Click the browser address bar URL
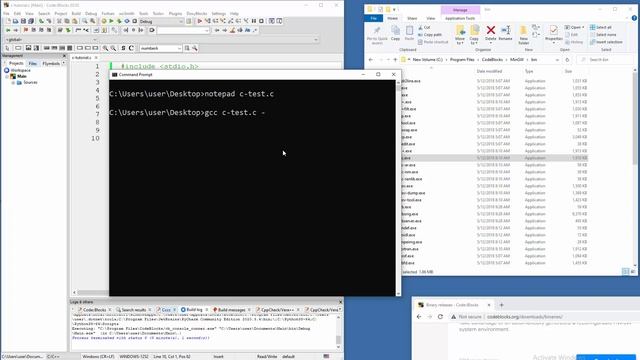The width and height of the screenshot is (640, 360). click(524, 317)
